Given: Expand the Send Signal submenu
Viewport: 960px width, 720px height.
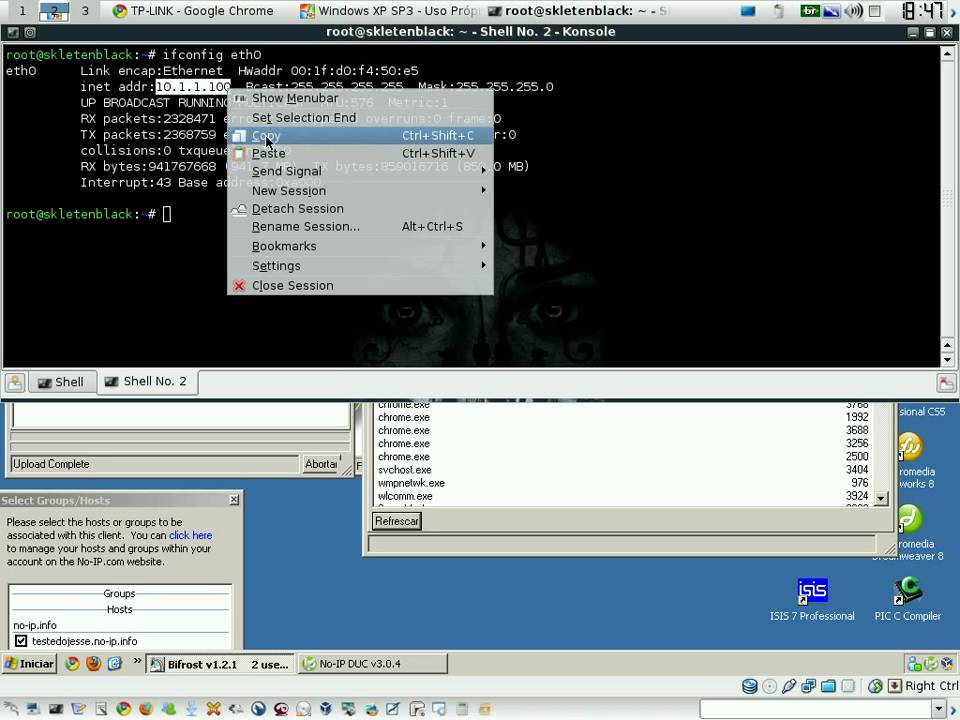Looking at the screenshot, I should point(360,171).
